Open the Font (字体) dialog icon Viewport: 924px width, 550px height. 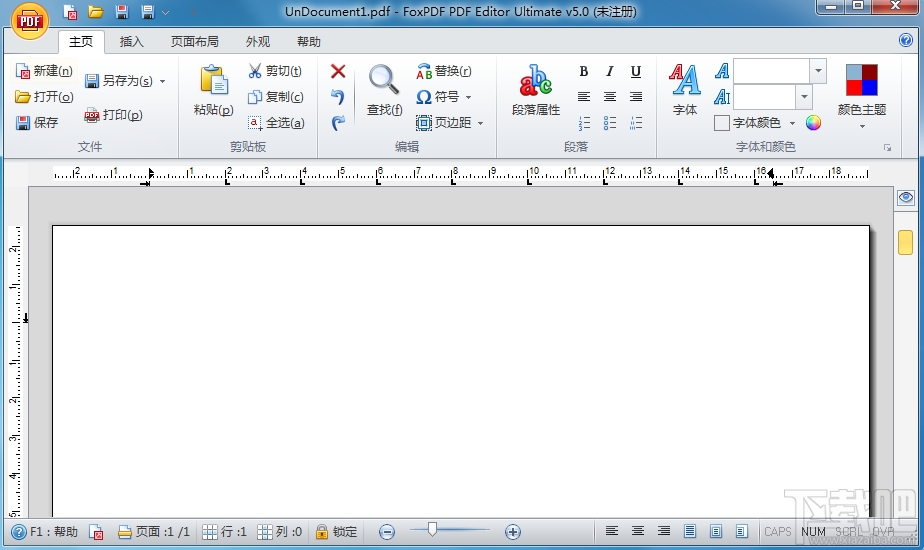pos(685,90)
